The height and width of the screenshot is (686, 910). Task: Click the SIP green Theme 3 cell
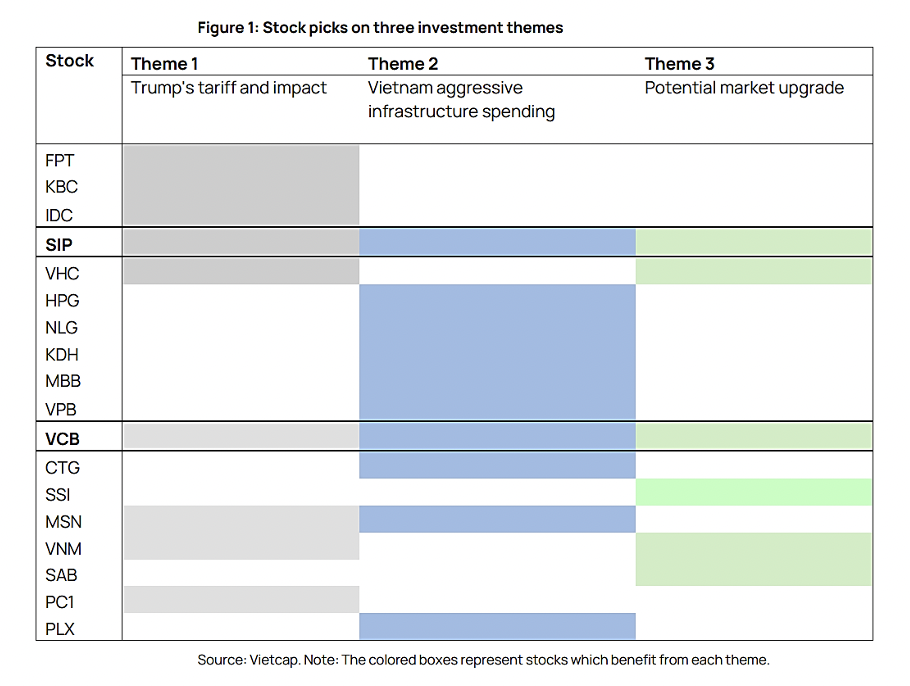(753, 242)
